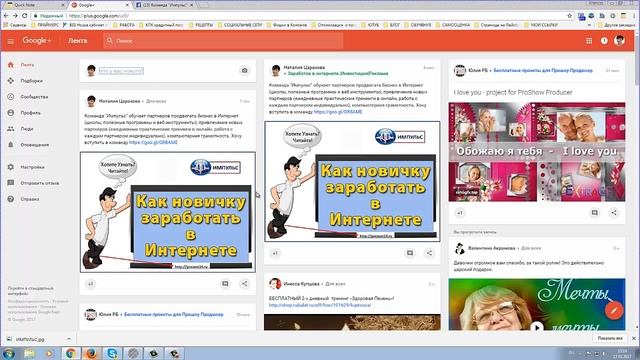640x360 pixels.
Task: Open the Google+ hamburger main menu
Action: coord(11,41)
